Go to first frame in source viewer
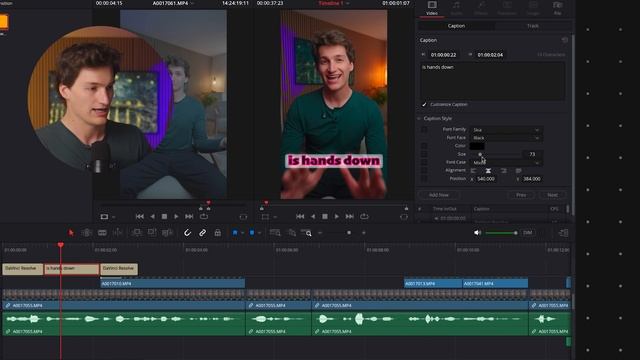 pyautogui.click(x=140, y=216)
